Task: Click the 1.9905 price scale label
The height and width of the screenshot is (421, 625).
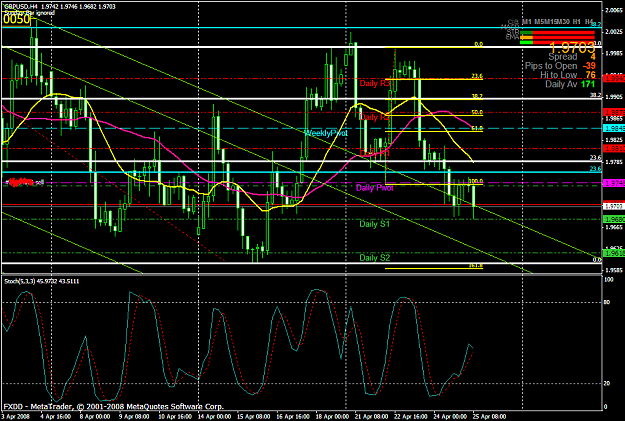Action: tap(614, 97)
